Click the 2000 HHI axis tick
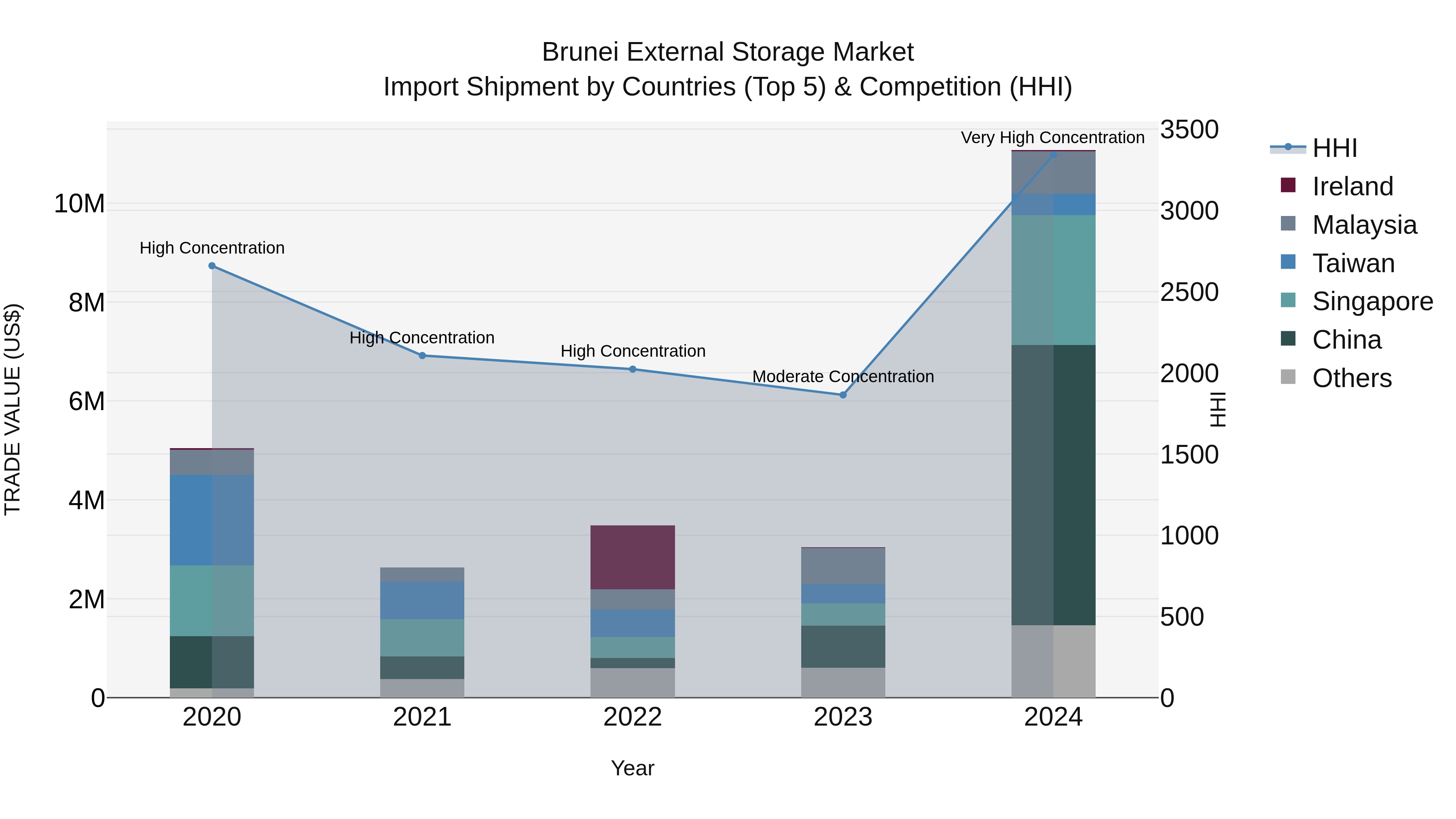The width and height of the screenshot is (1456, 819). [1189, 374]
